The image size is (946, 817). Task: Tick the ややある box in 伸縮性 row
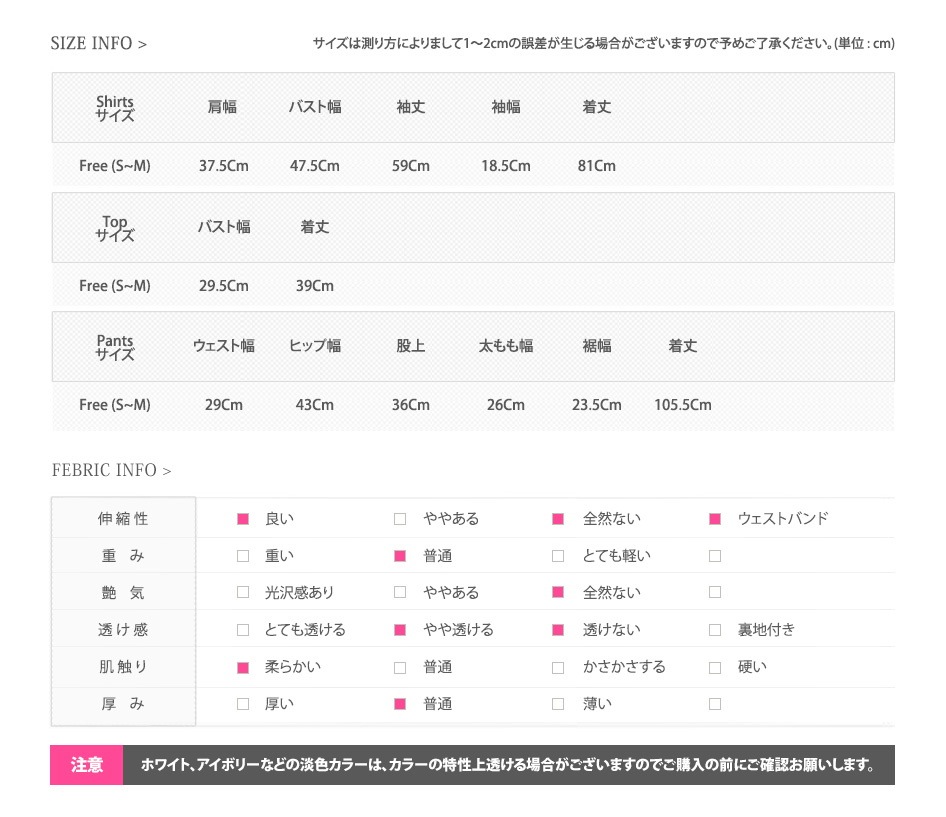pyautogui.click(x=400, y=519)
